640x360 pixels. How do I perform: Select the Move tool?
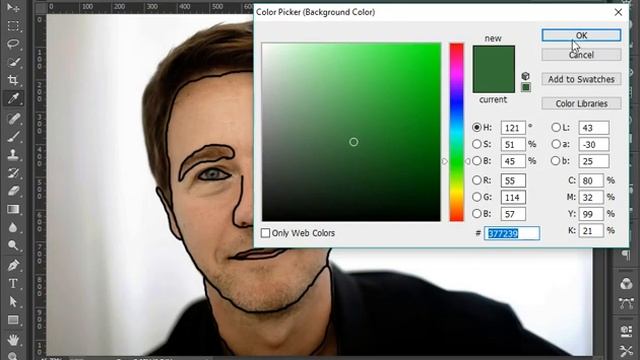coord(13,7)
